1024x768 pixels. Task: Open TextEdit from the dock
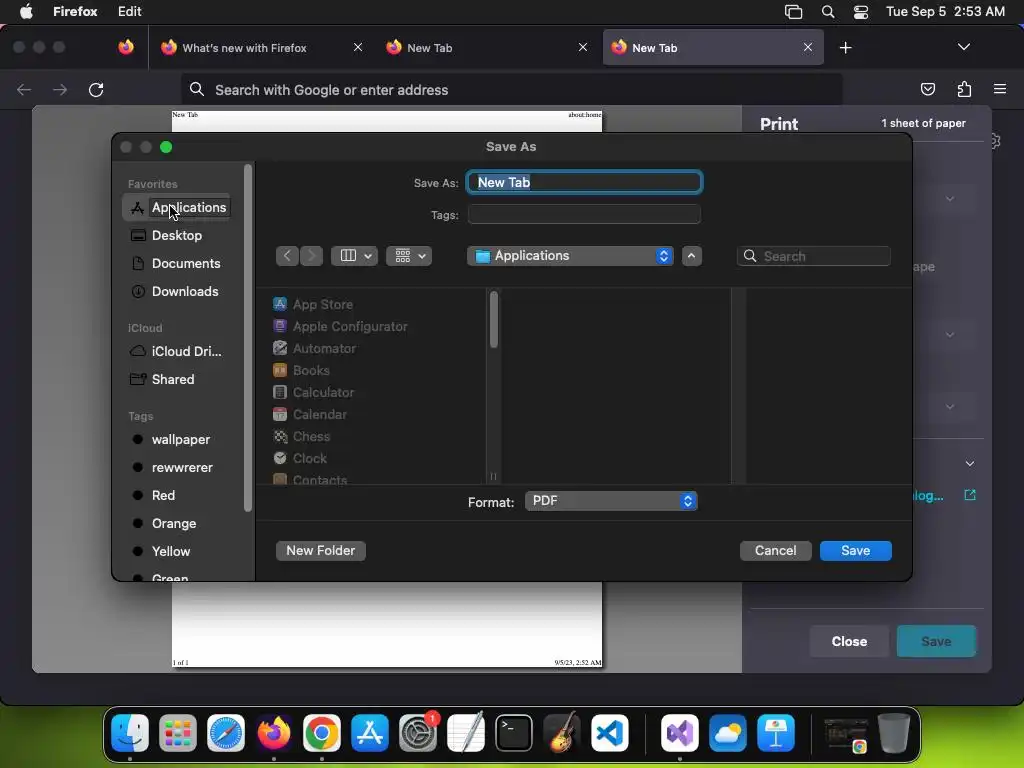tap(466, 733)
